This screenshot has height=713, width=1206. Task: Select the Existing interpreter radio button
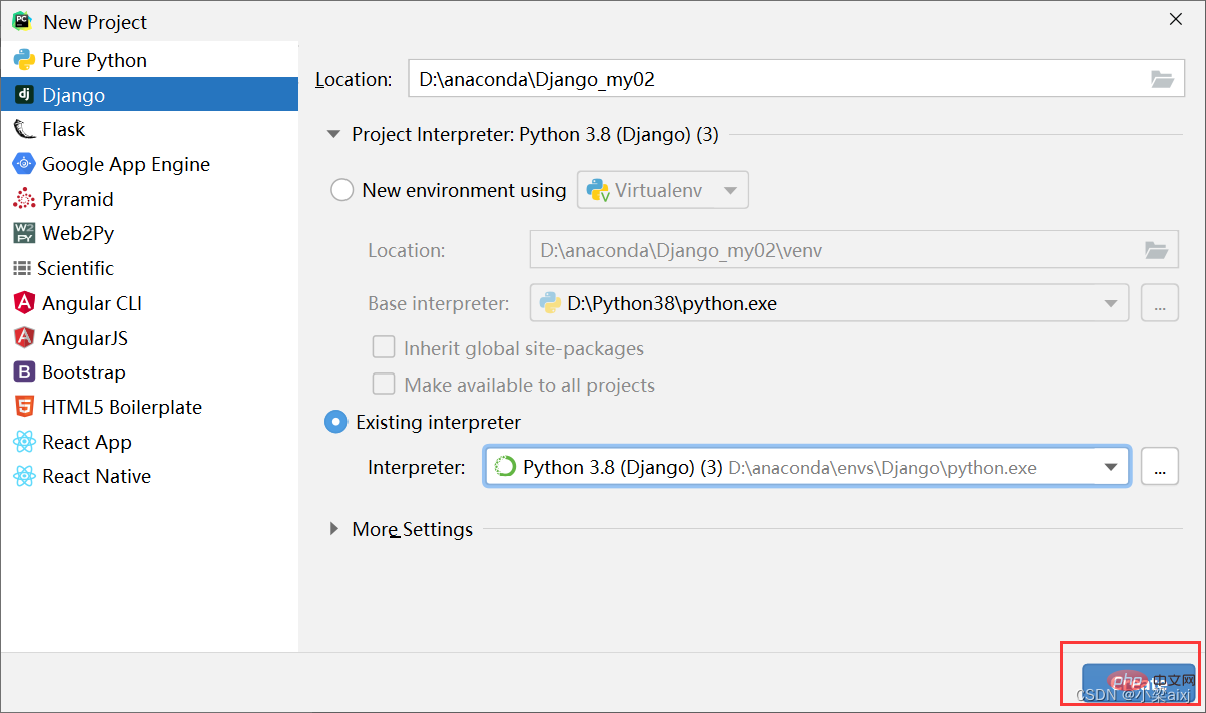tap(336, 422)
